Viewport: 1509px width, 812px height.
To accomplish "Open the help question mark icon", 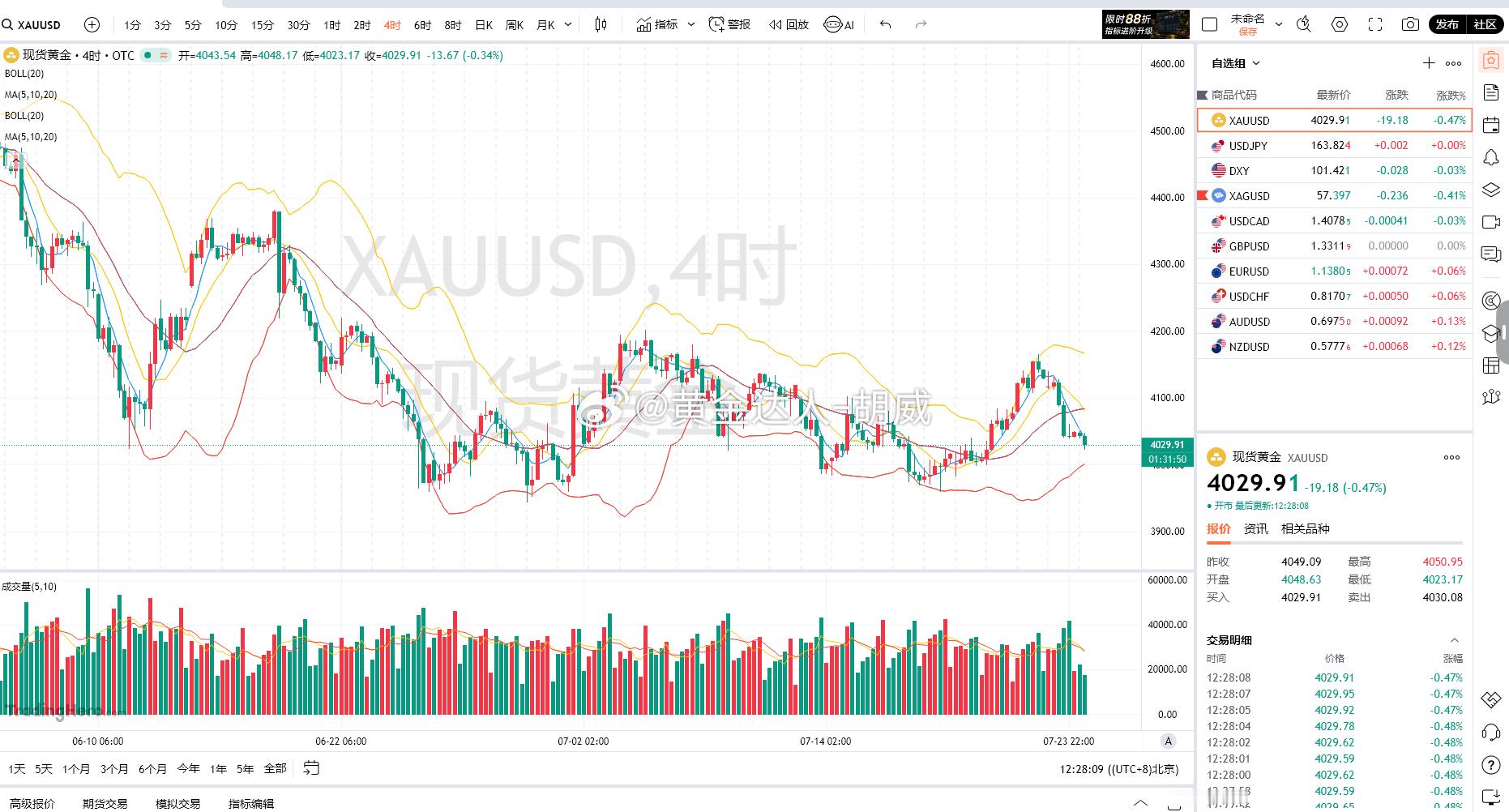I will pyautogui.click(x=1491, y=765).
